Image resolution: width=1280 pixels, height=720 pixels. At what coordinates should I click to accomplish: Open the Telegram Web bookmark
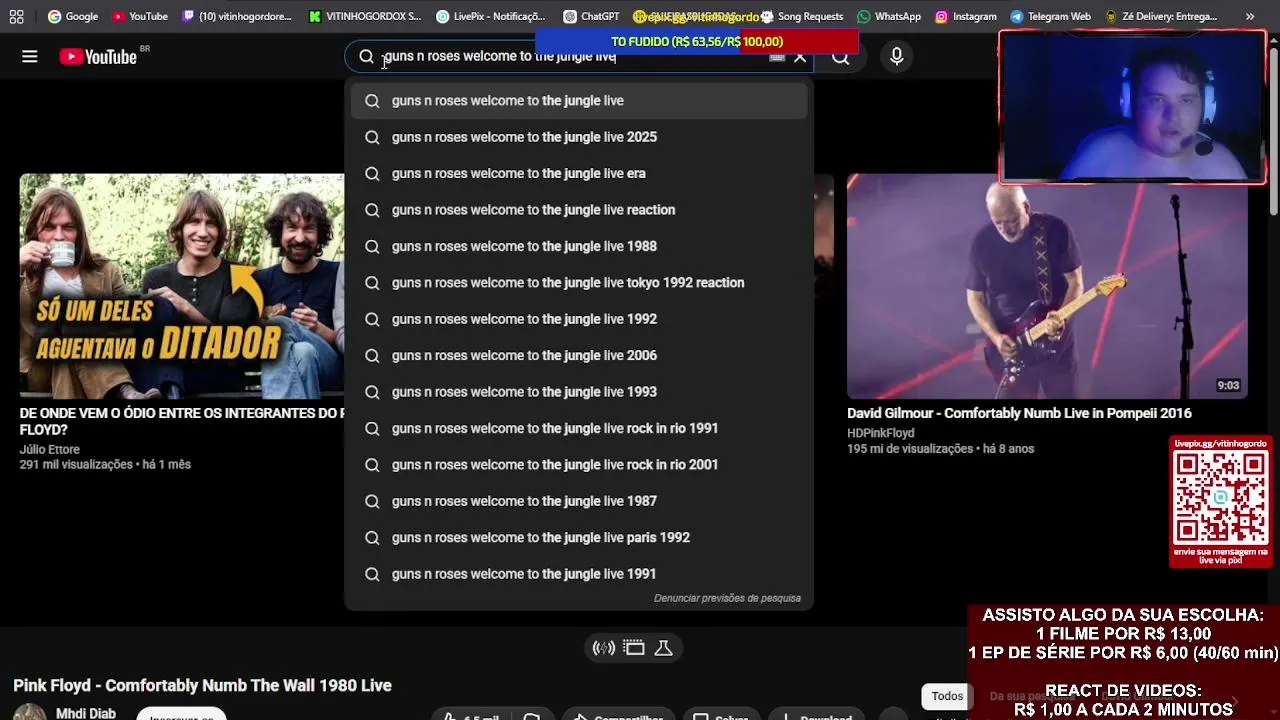(1050, 16)
